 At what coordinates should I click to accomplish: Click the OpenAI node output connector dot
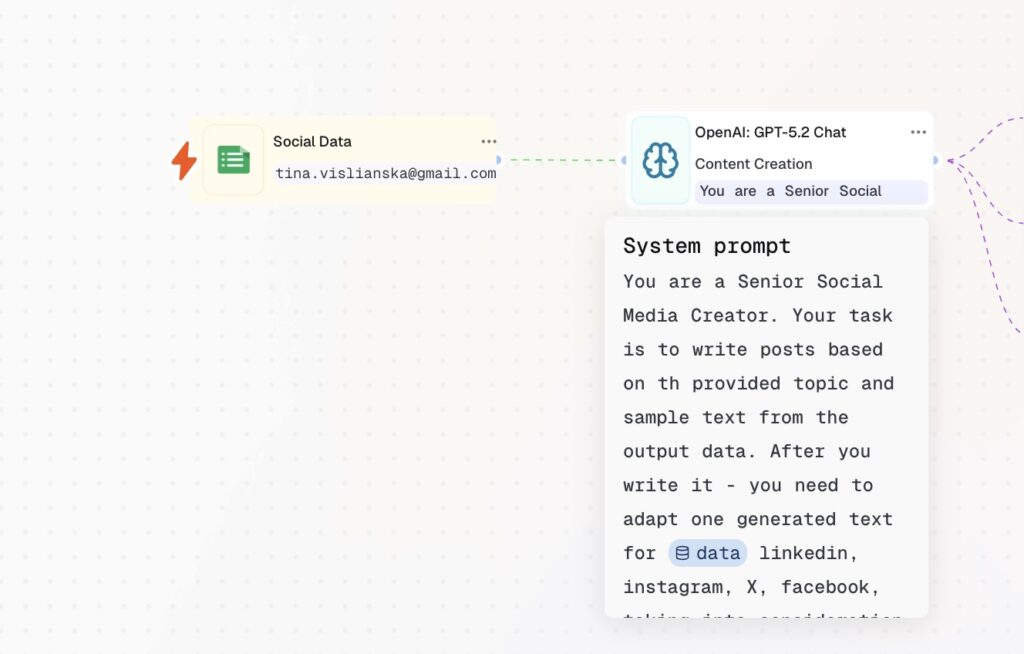click(935, 160)
